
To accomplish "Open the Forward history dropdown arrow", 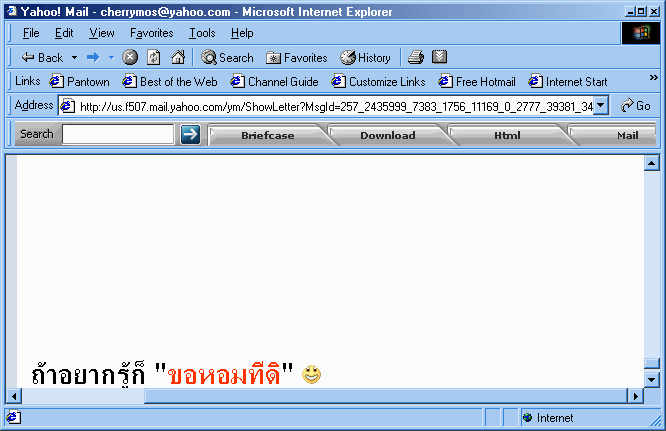I will pyautogui.click(x=111, y=57).
